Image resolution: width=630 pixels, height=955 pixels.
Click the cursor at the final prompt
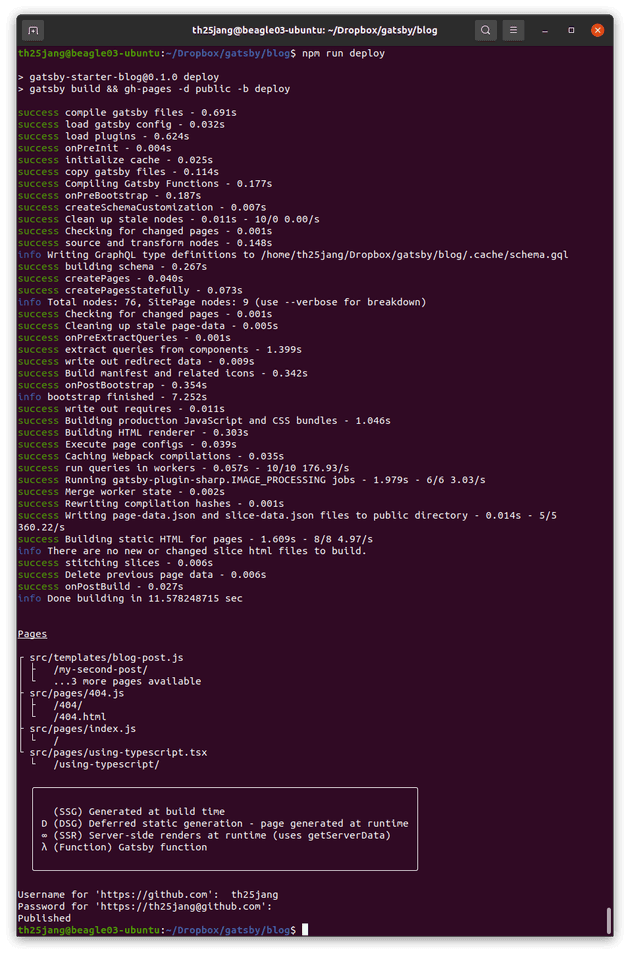click(x=306, y=930)
